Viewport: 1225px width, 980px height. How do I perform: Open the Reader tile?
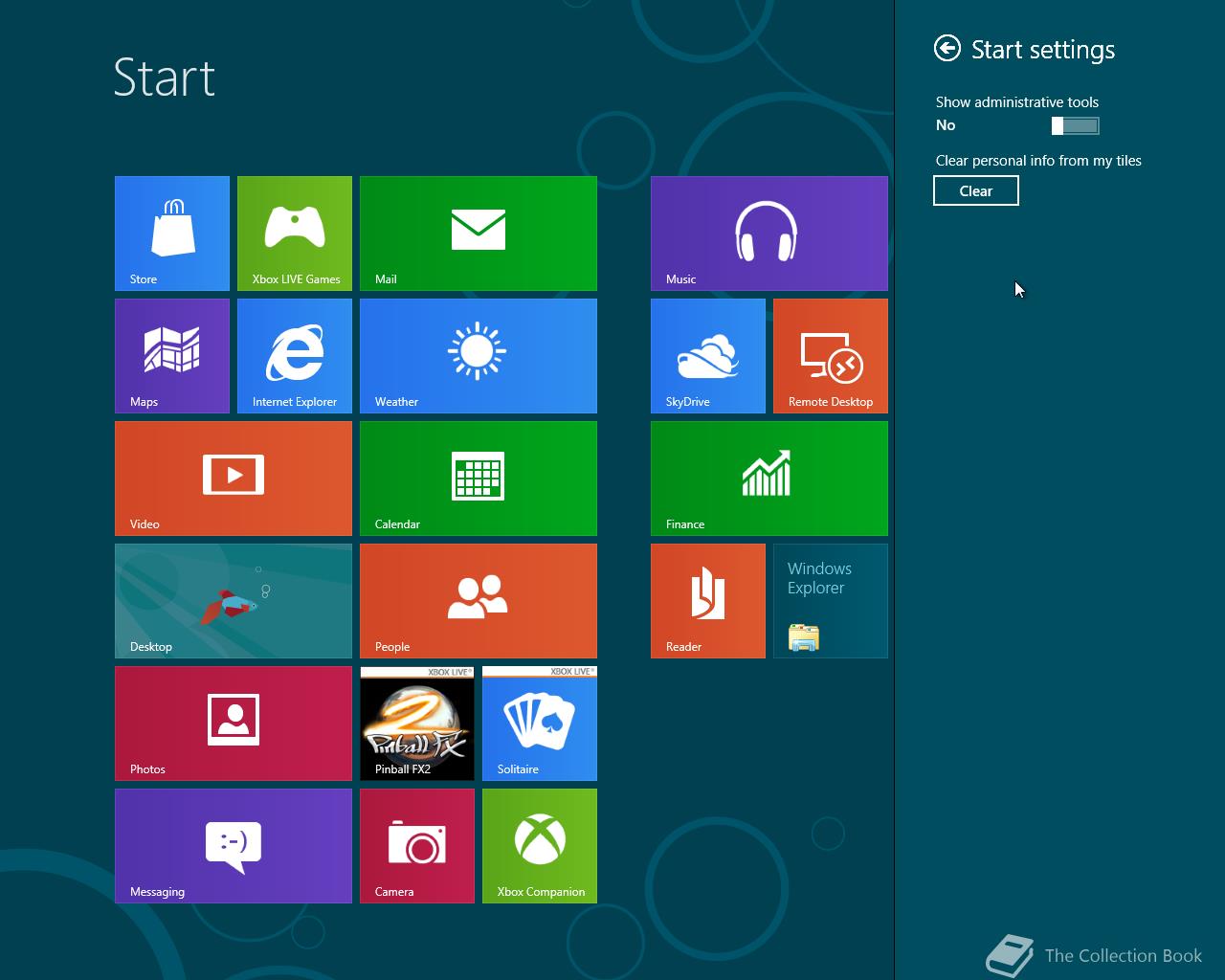click(708, 601)
